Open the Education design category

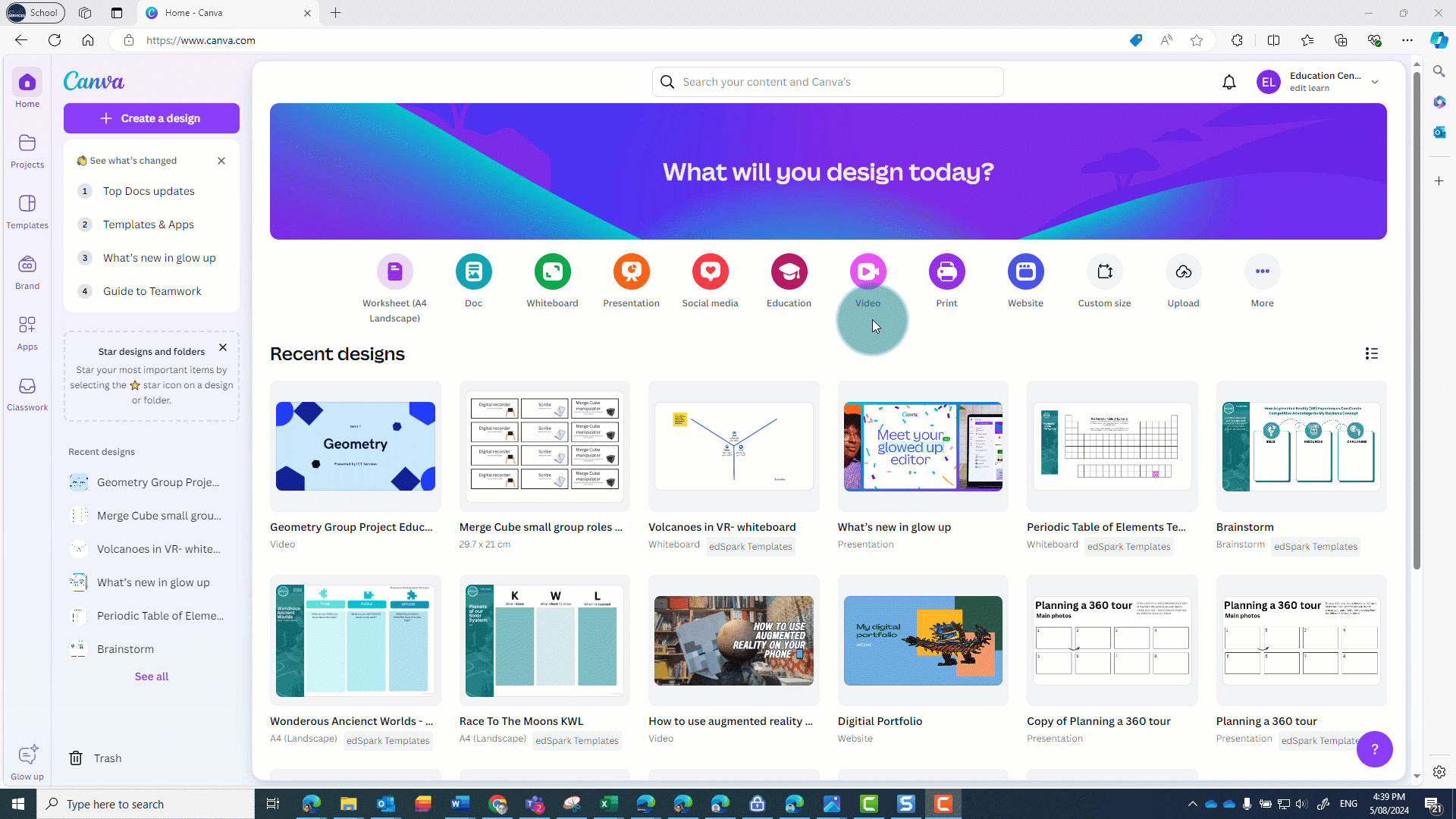pos(789,271)
